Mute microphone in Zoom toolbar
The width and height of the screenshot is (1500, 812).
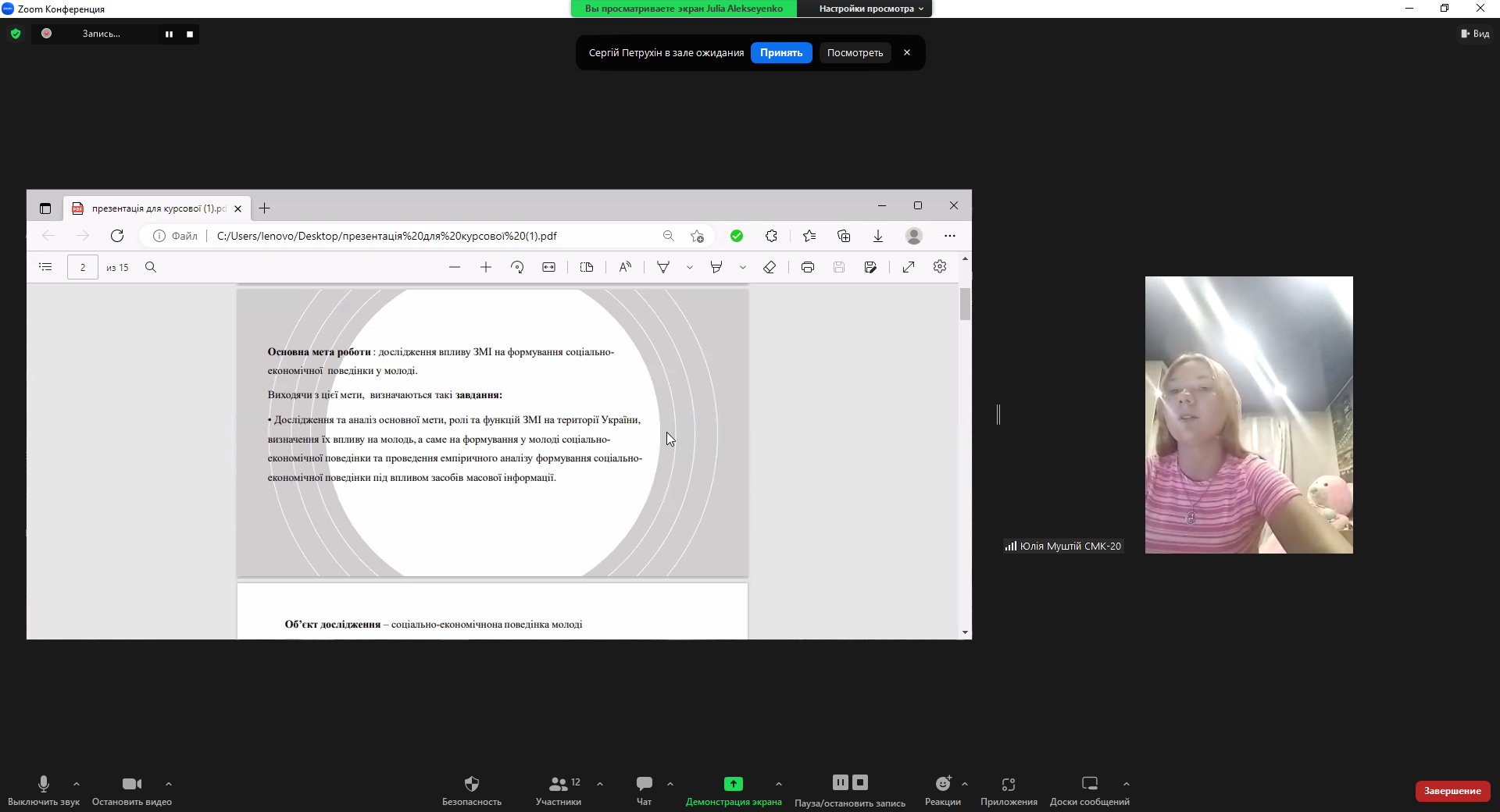click(x=44, y=790)
